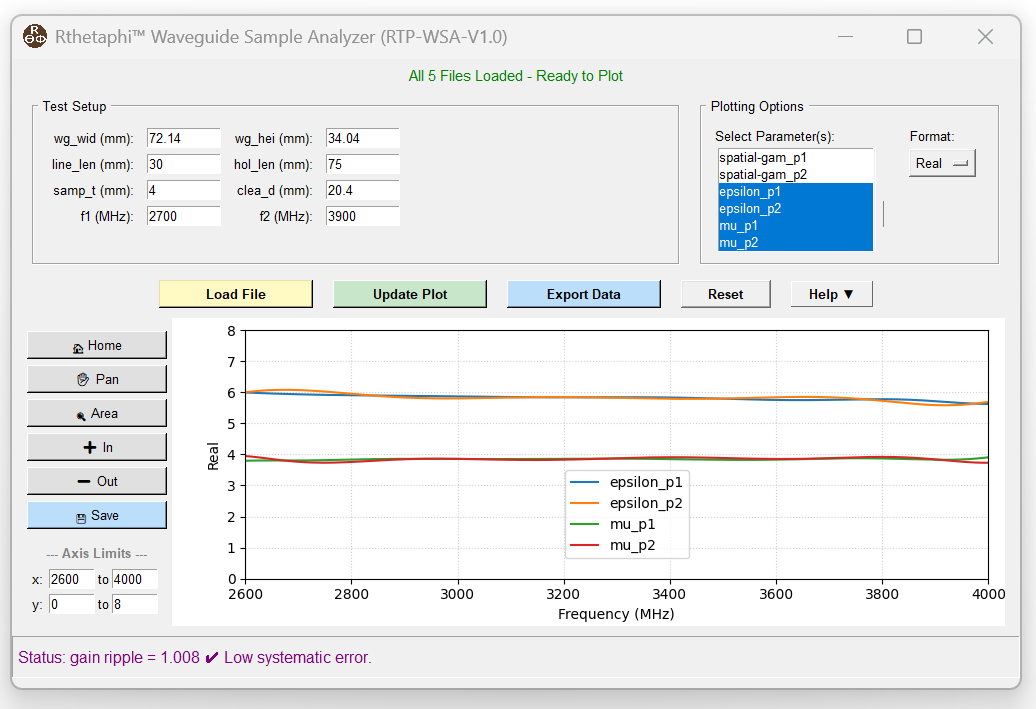Viewport: 1036px width, 709px height.
Task: Zoom Out of the plot
Action: pyautogui.click(x=97, y=482)
